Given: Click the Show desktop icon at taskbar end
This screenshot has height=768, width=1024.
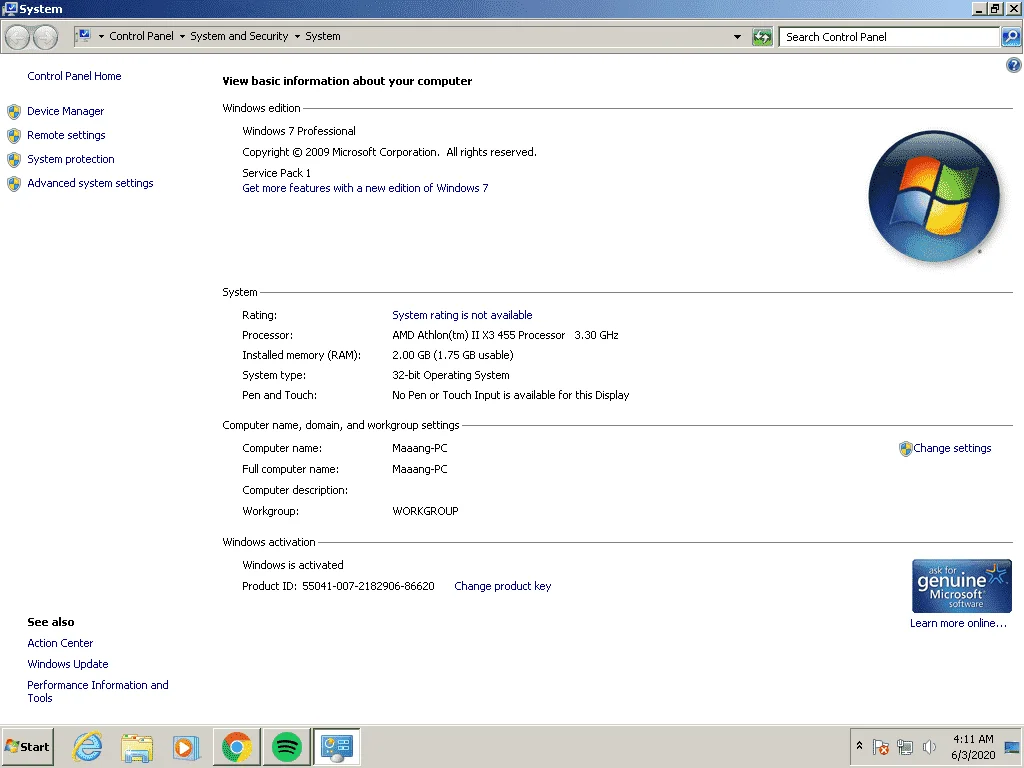Looking at the screenshot, I should [1012, 746].
